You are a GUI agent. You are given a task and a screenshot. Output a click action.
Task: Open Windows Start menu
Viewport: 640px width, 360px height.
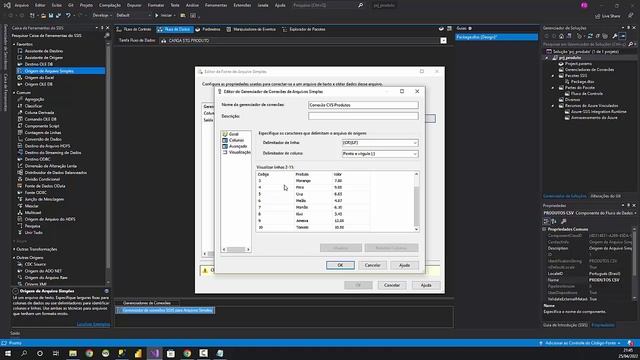tap(8, 353)
